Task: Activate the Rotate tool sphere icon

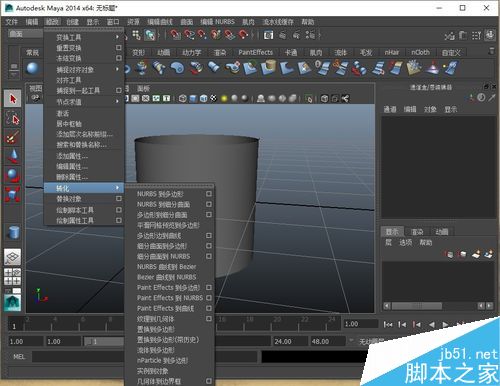Action: pos(13,175)
